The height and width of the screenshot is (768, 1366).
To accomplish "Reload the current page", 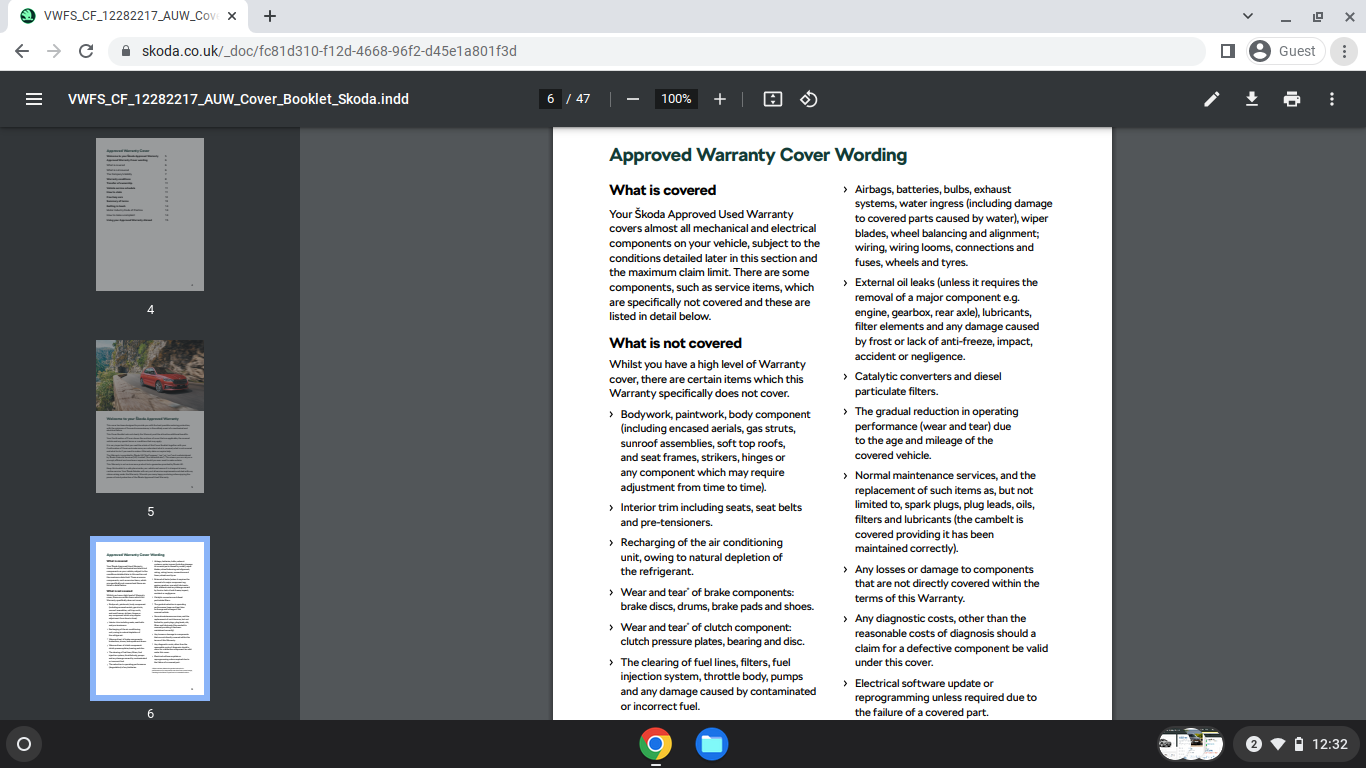I will (86, 51).
